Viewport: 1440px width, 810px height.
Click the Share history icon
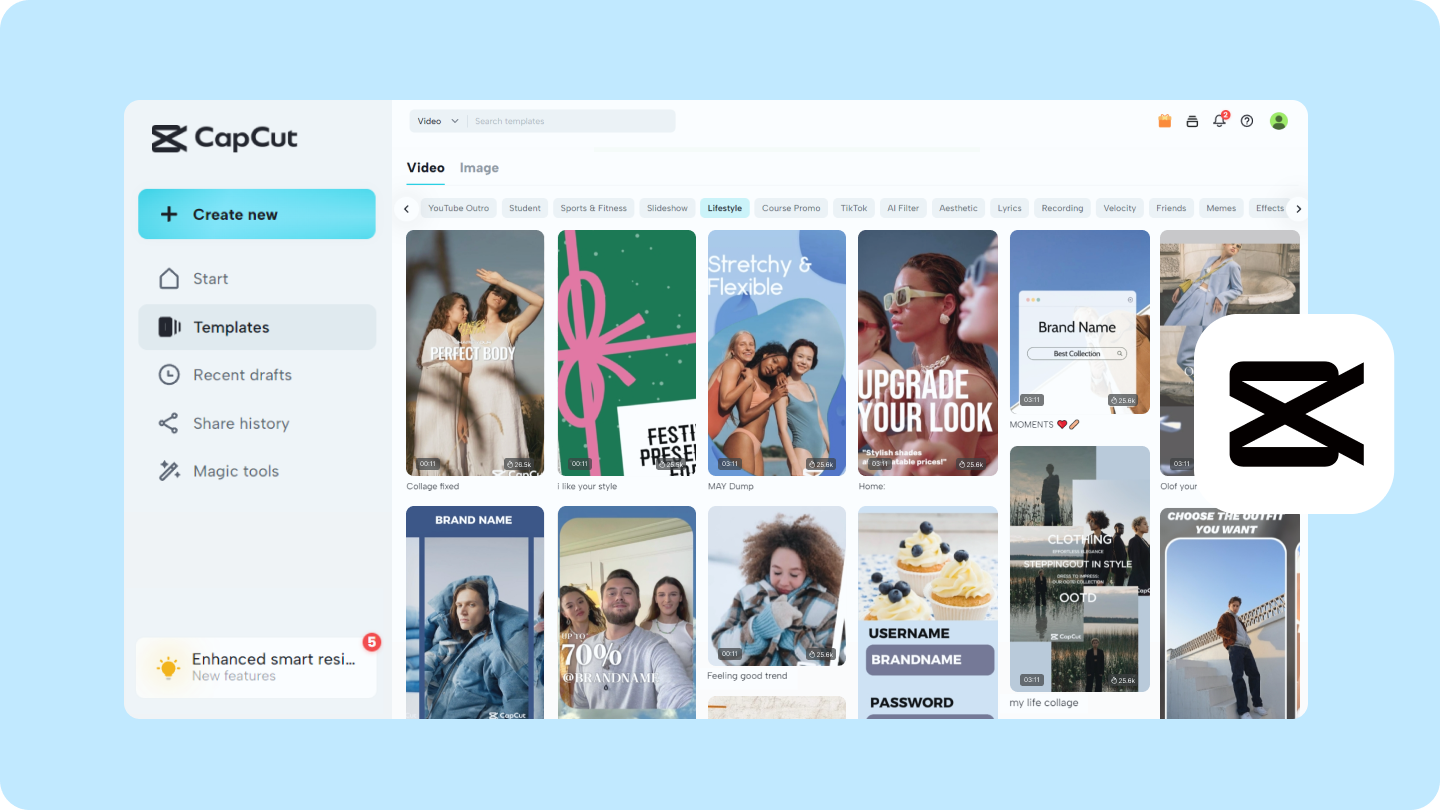click(x=170, y=423)
